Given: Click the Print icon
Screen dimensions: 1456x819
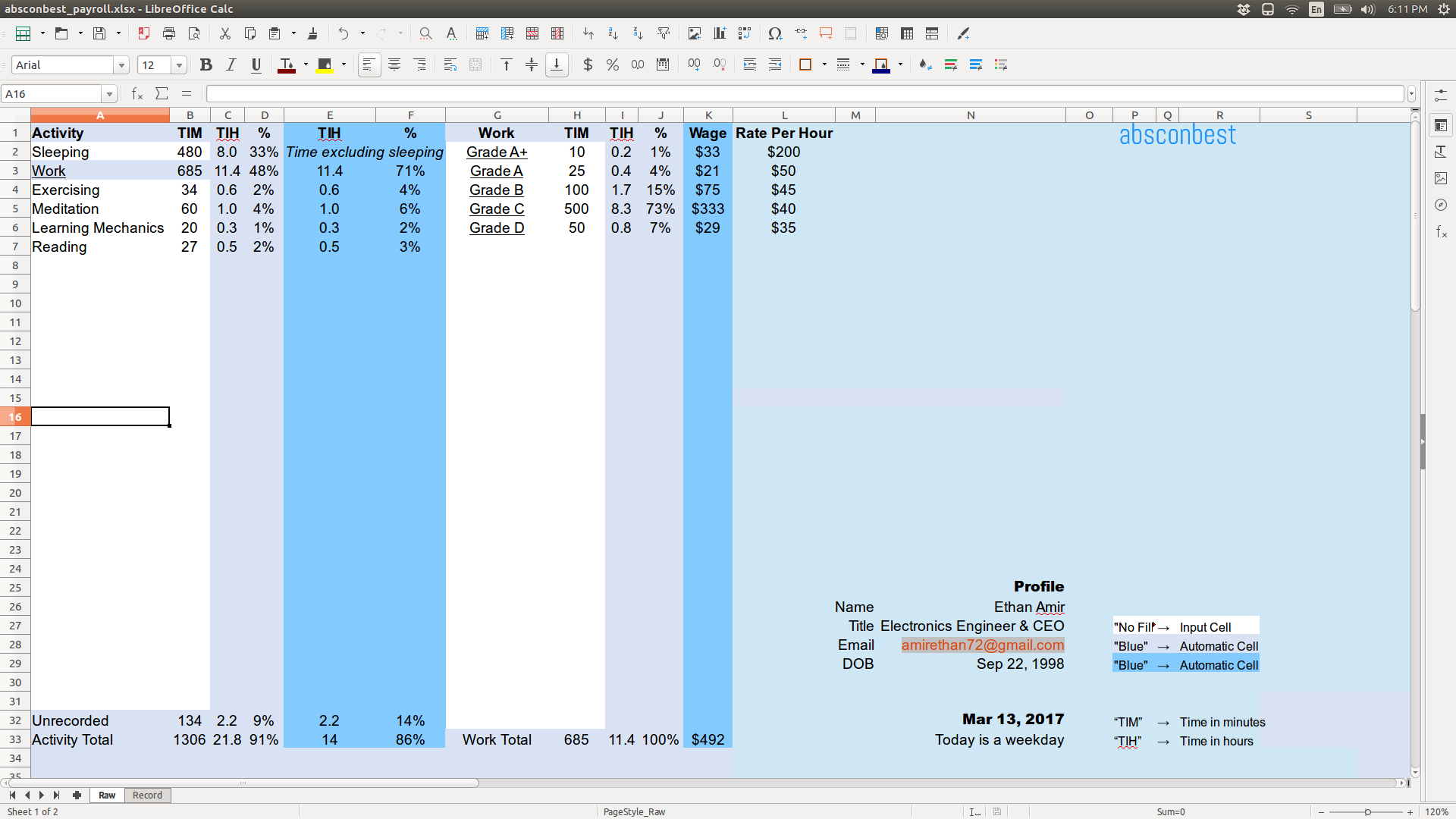Looking at the screenshot, I should [x=168, y=33].
